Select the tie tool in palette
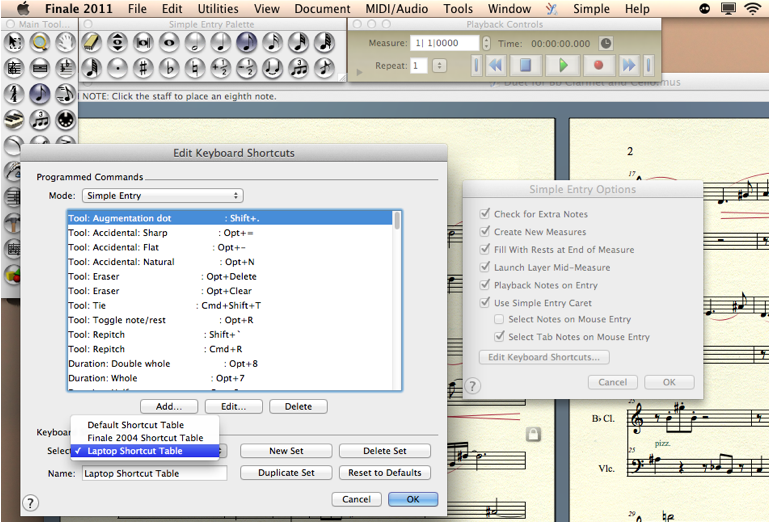Viewport: 771px width, 522px height. tap(272, 68)
